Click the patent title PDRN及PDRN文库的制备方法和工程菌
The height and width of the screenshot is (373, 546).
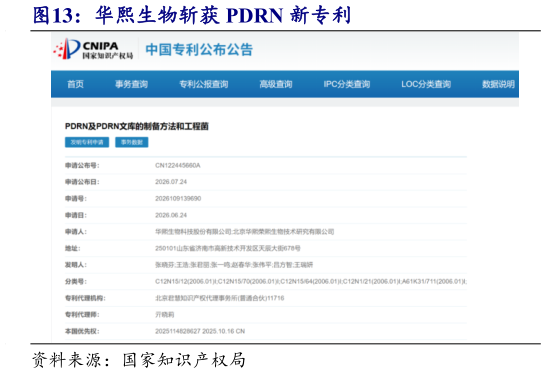tap(136, 126)
